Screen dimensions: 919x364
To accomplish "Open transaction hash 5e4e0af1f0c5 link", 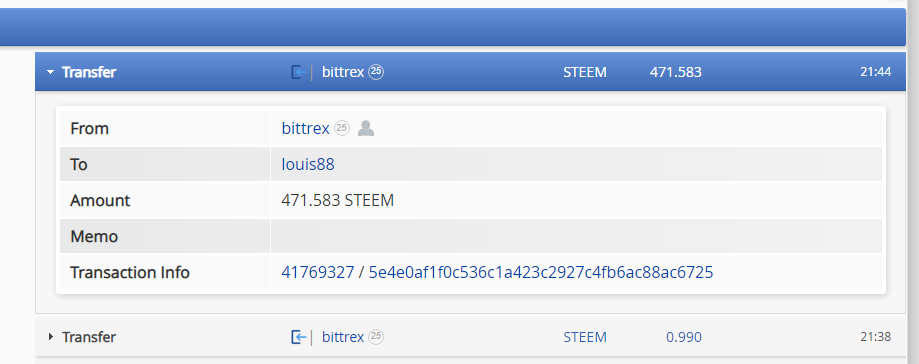I will [x=540, y=273].
